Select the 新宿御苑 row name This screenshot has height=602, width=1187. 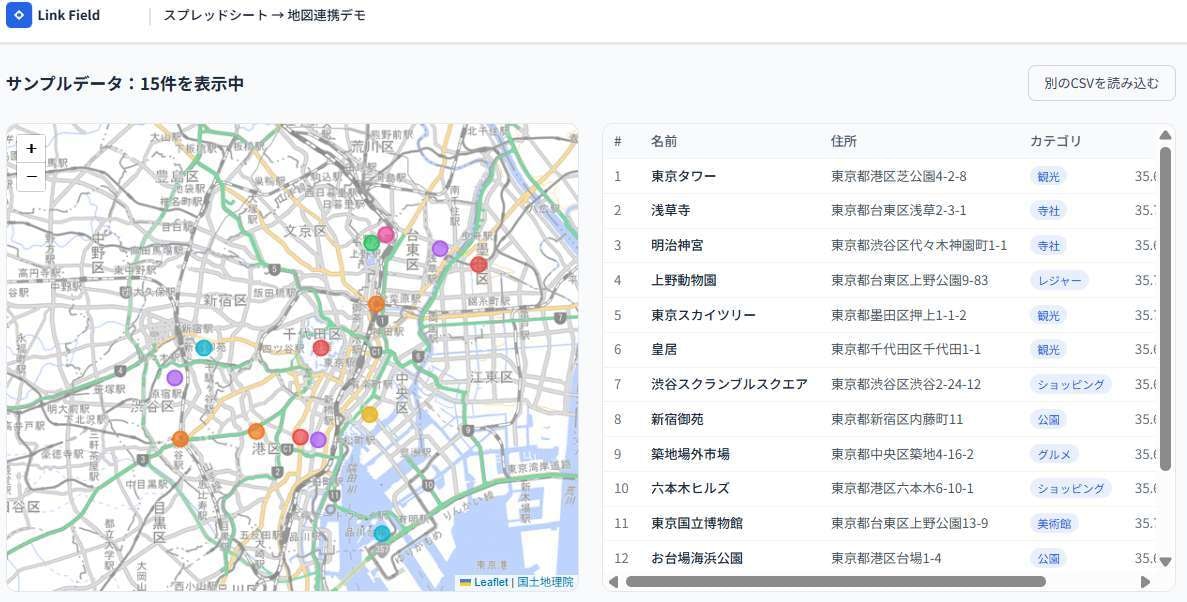(x=677, y=420)
